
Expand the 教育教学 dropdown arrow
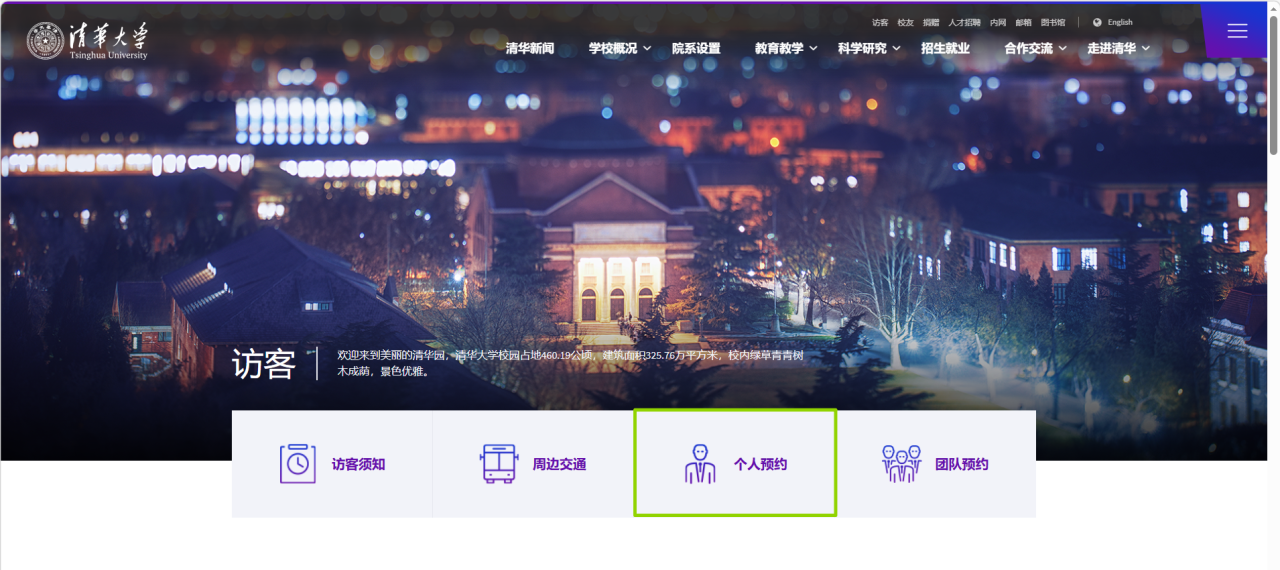coord(813,49)
